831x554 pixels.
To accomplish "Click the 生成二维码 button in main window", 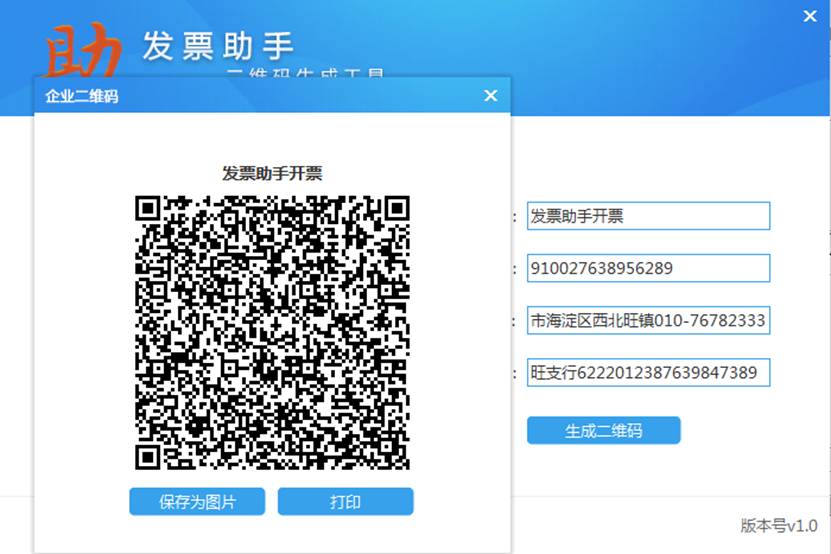I will point(604,430).
